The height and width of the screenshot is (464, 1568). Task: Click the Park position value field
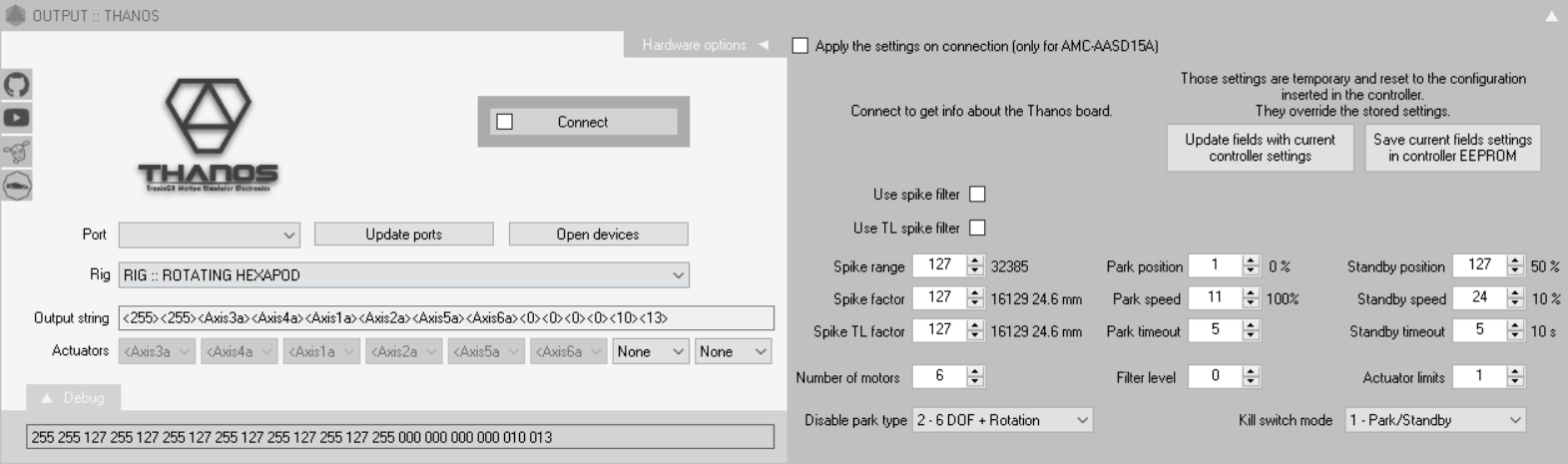click(x=1215, y=265)
